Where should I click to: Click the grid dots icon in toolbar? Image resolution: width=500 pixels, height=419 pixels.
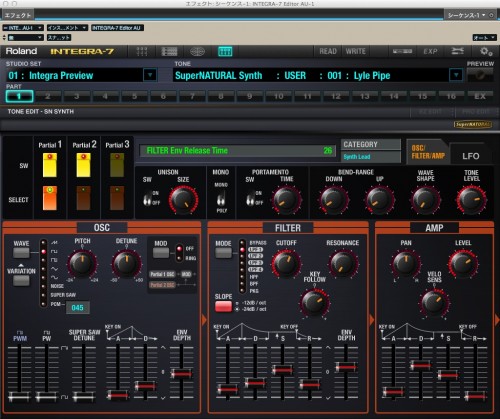(142, 51)
